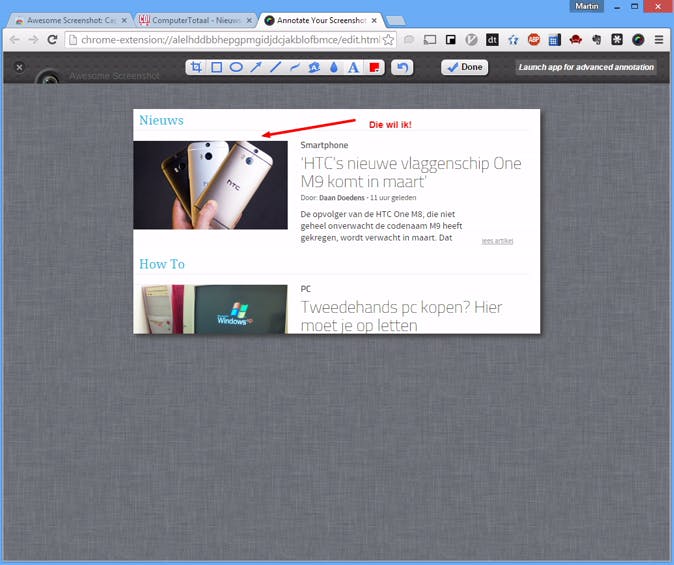Click the dt extension icon
The height and width of the screenshot is (565, 674).
(492, 40)
